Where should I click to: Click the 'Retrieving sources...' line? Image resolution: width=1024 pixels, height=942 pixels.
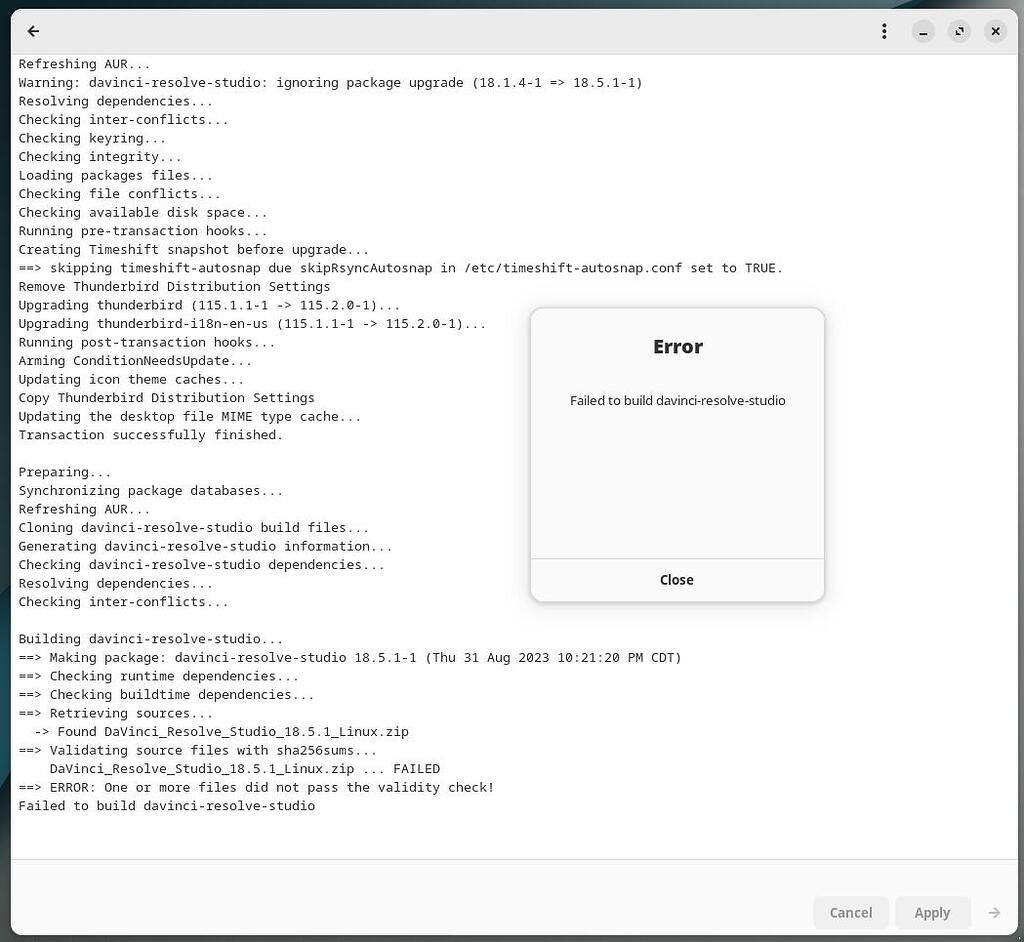point(115,713)
